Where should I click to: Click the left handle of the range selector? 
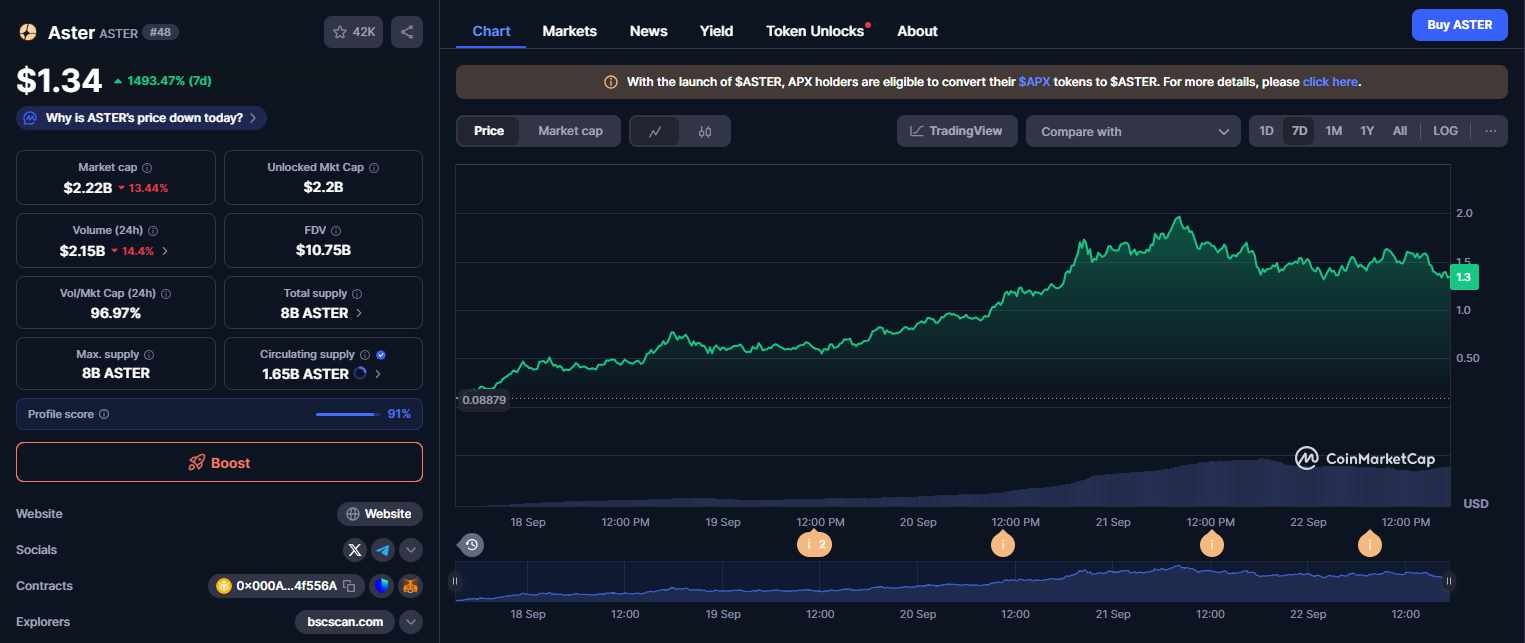455,580
